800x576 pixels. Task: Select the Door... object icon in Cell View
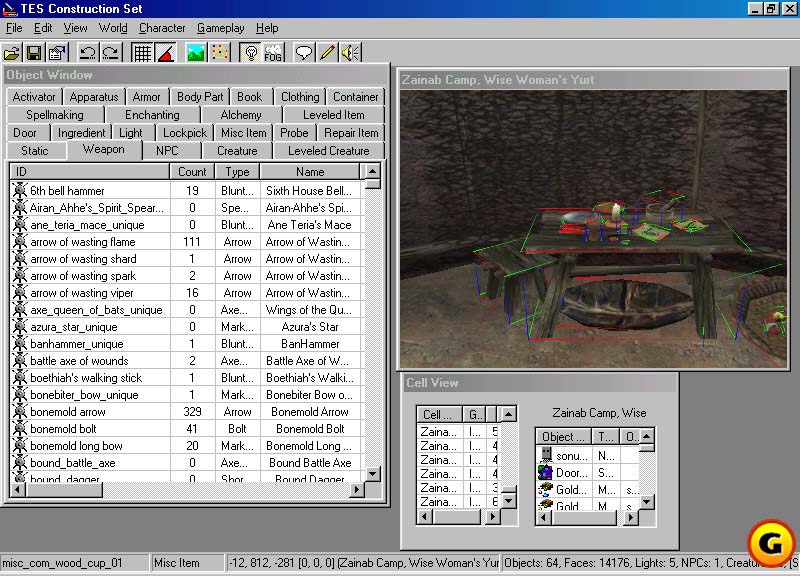(546, 472)
